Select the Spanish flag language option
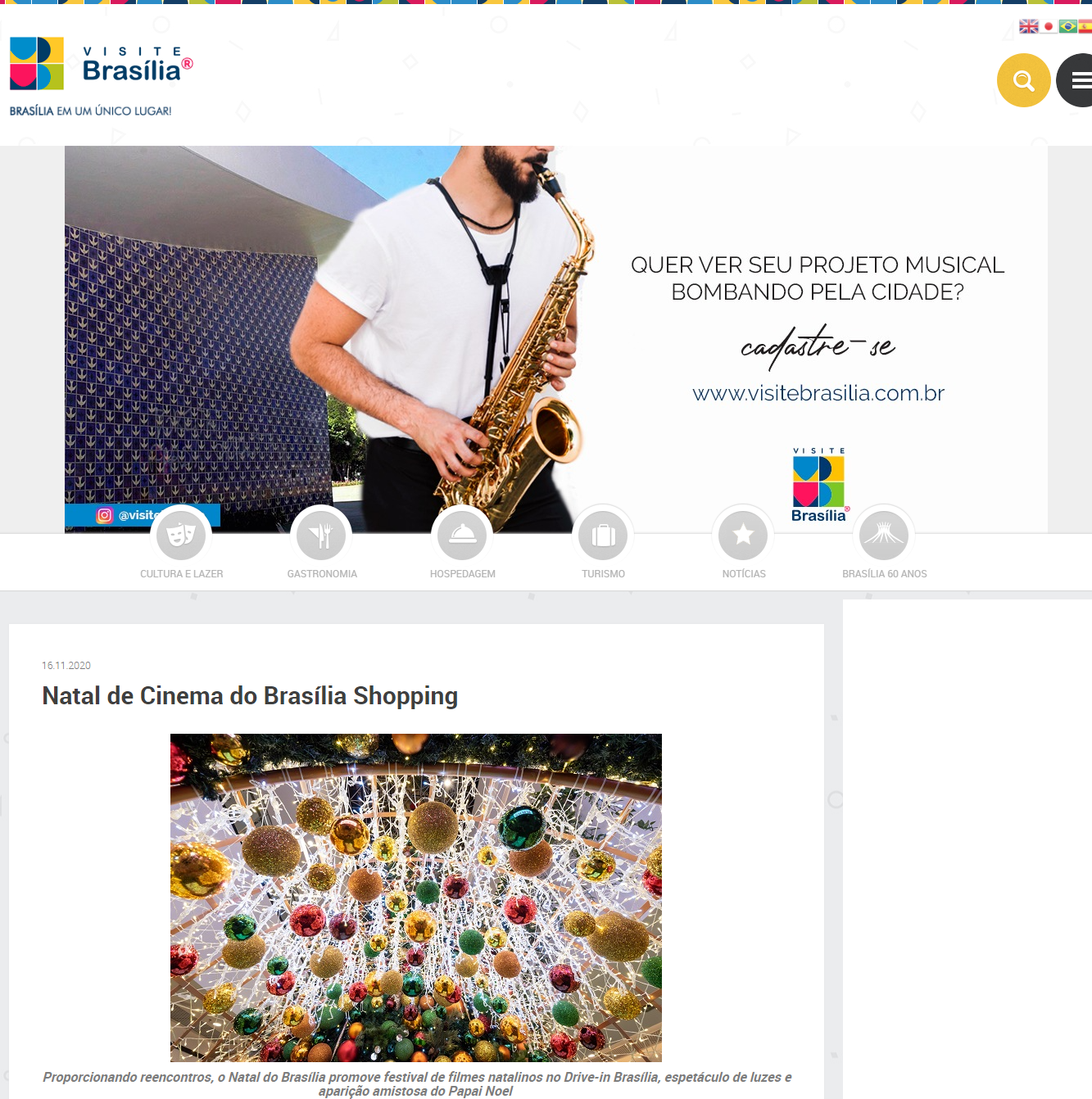 click(1085, 26)
